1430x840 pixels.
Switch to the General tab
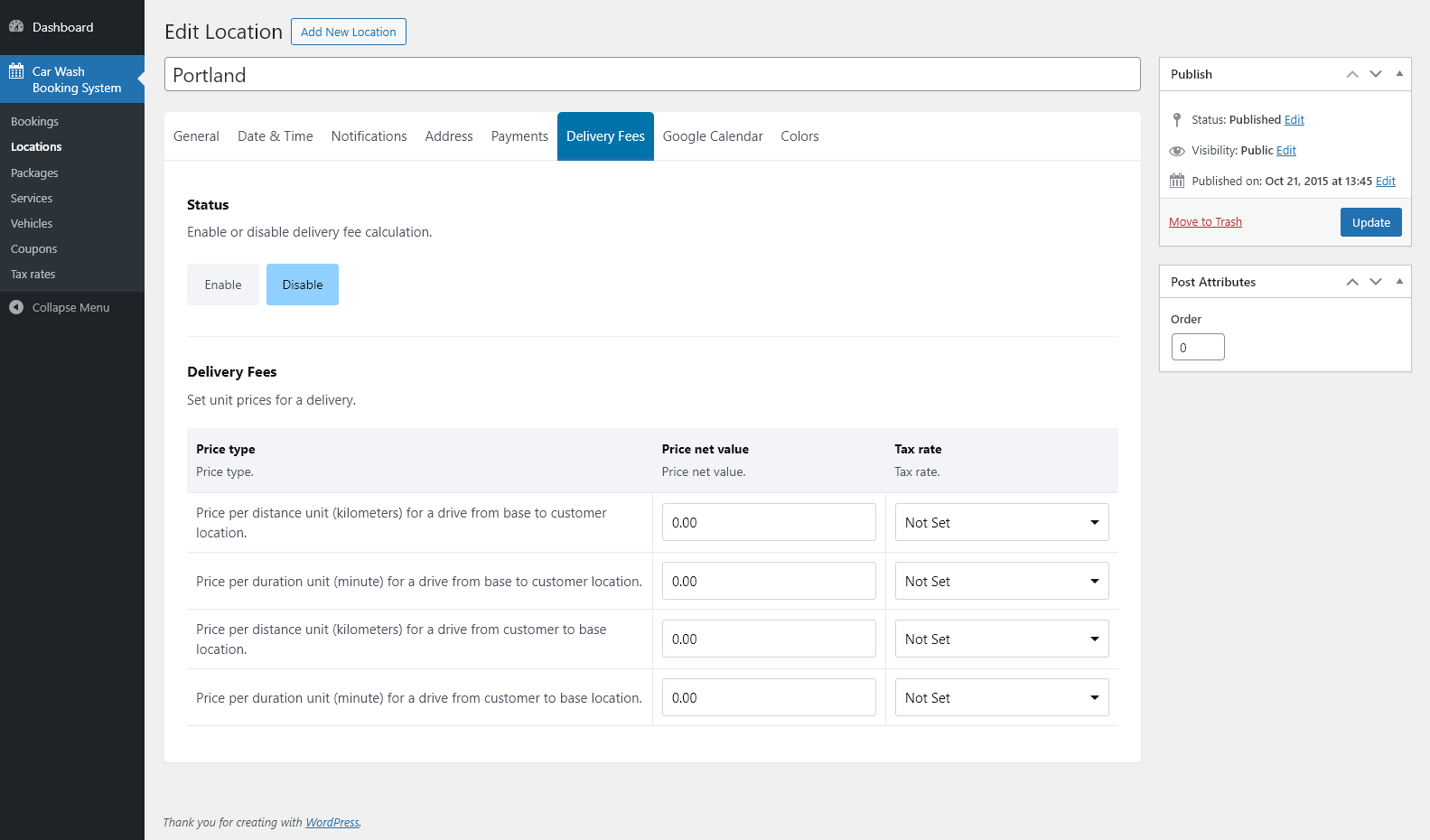[x=196, y=136]
